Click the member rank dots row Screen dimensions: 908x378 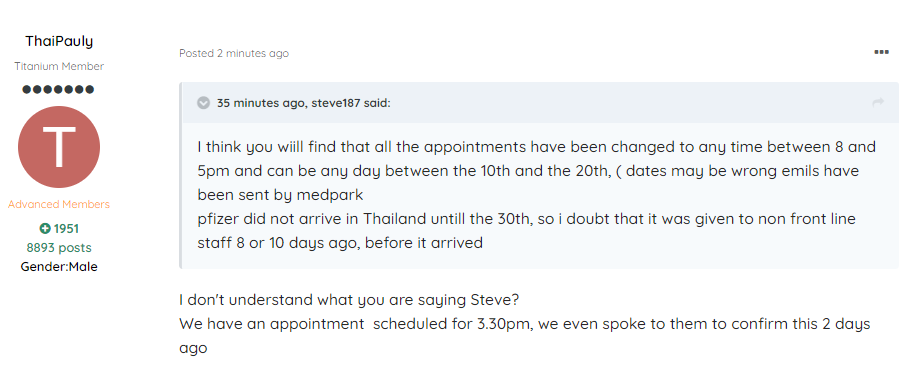58,89
